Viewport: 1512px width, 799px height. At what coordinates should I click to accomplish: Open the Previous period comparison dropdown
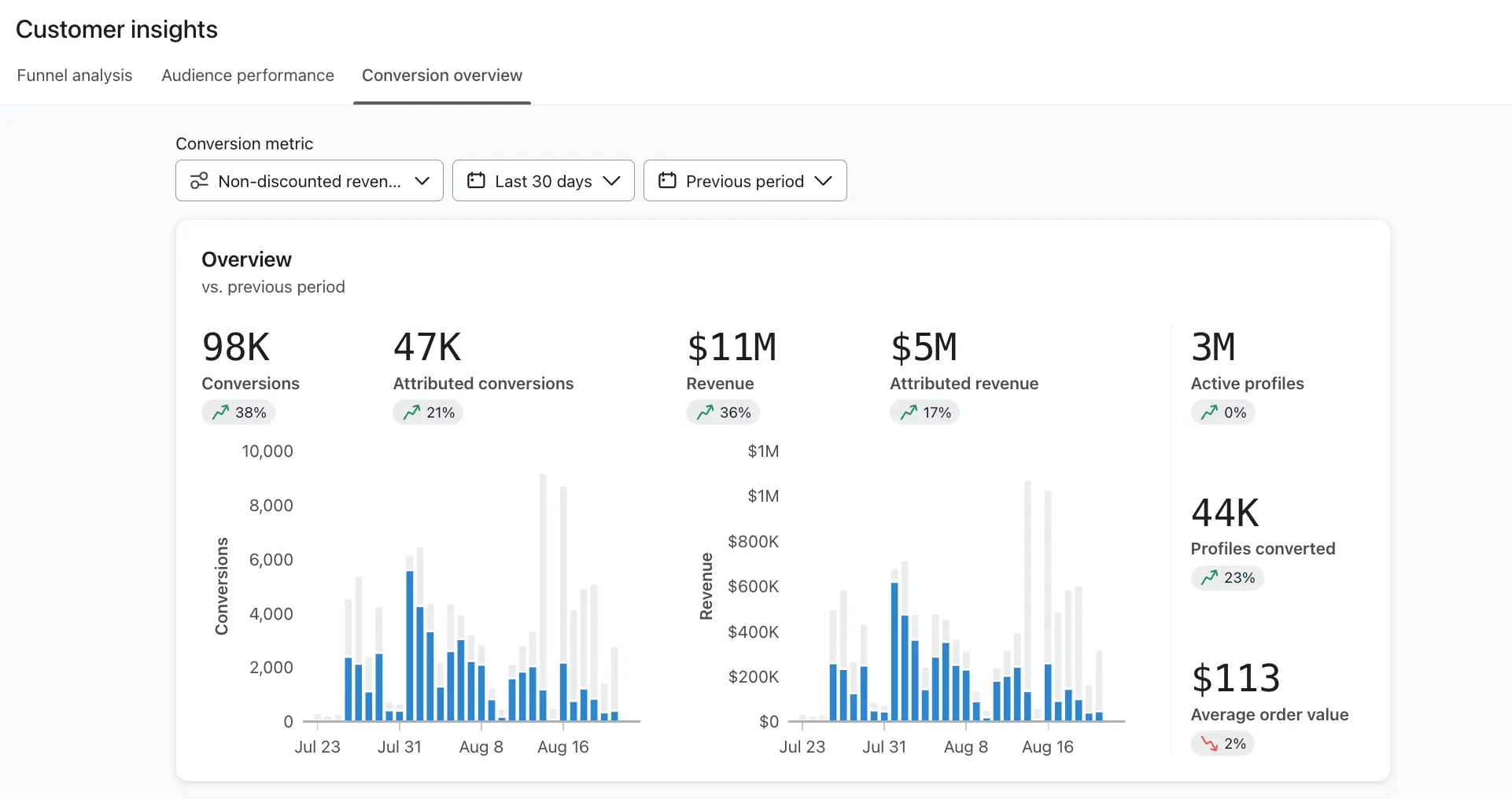(744, 181)
